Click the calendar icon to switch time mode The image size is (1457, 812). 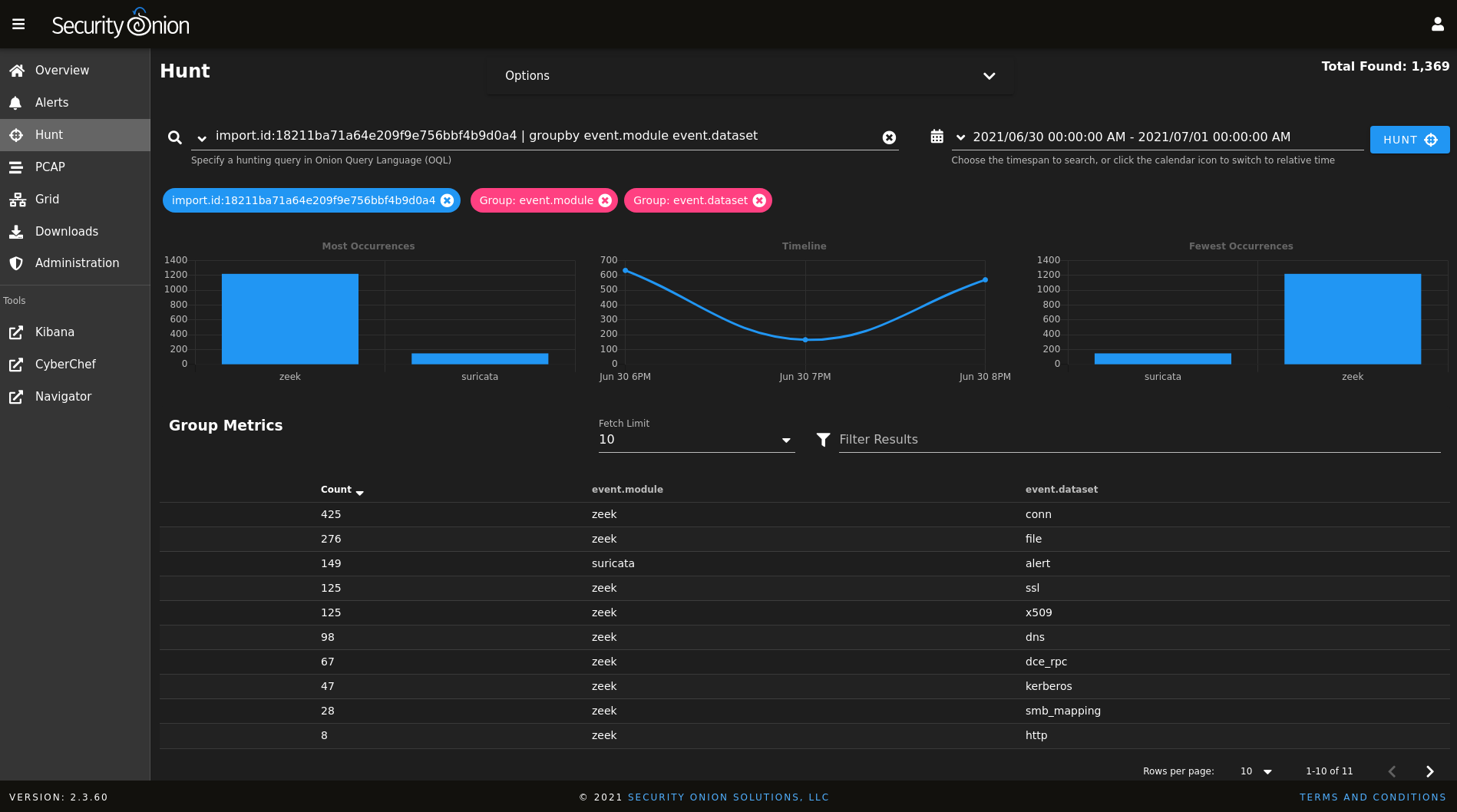coord(937,135)
